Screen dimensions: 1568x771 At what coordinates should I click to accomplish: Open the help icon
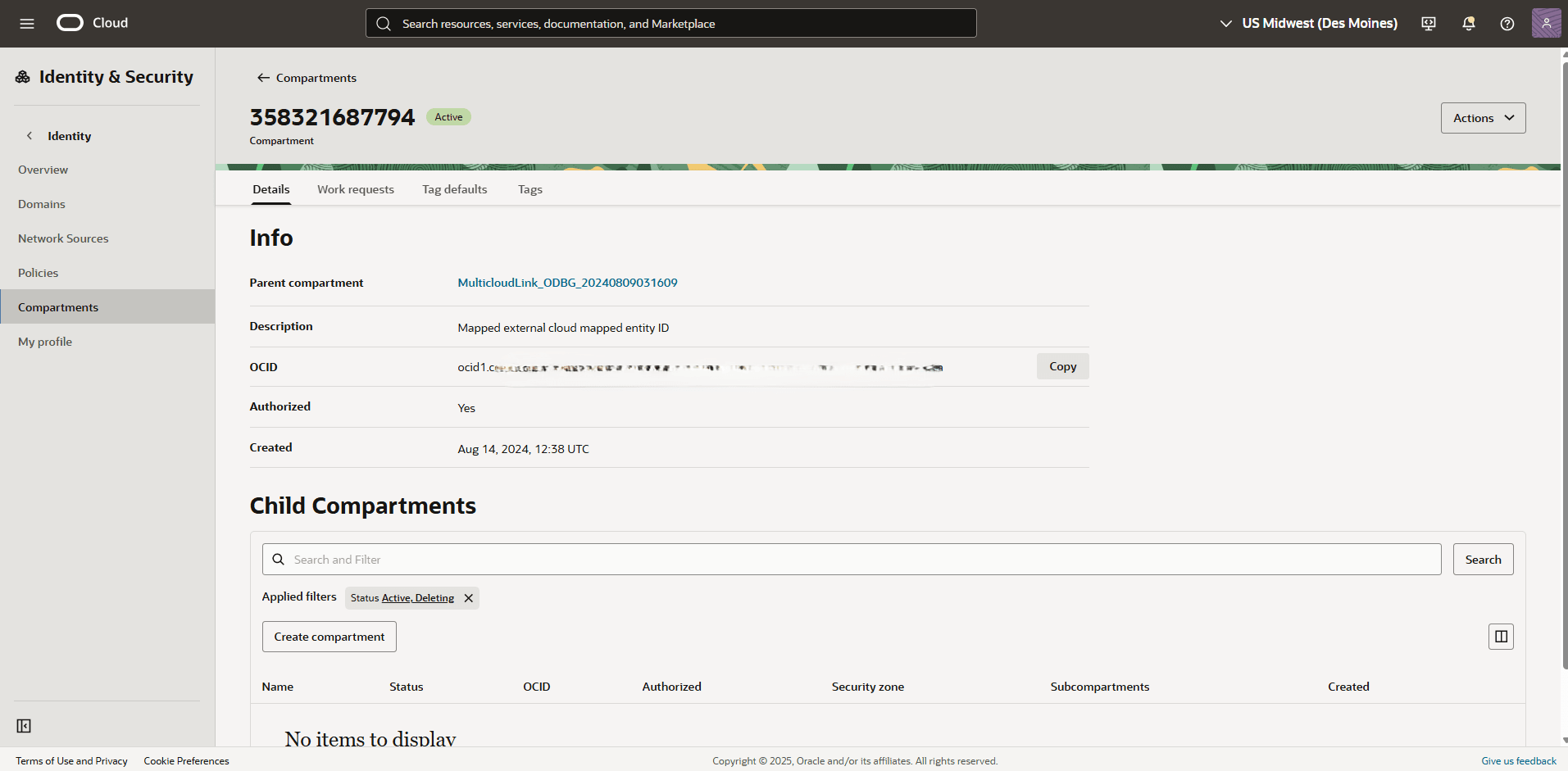1507,23
